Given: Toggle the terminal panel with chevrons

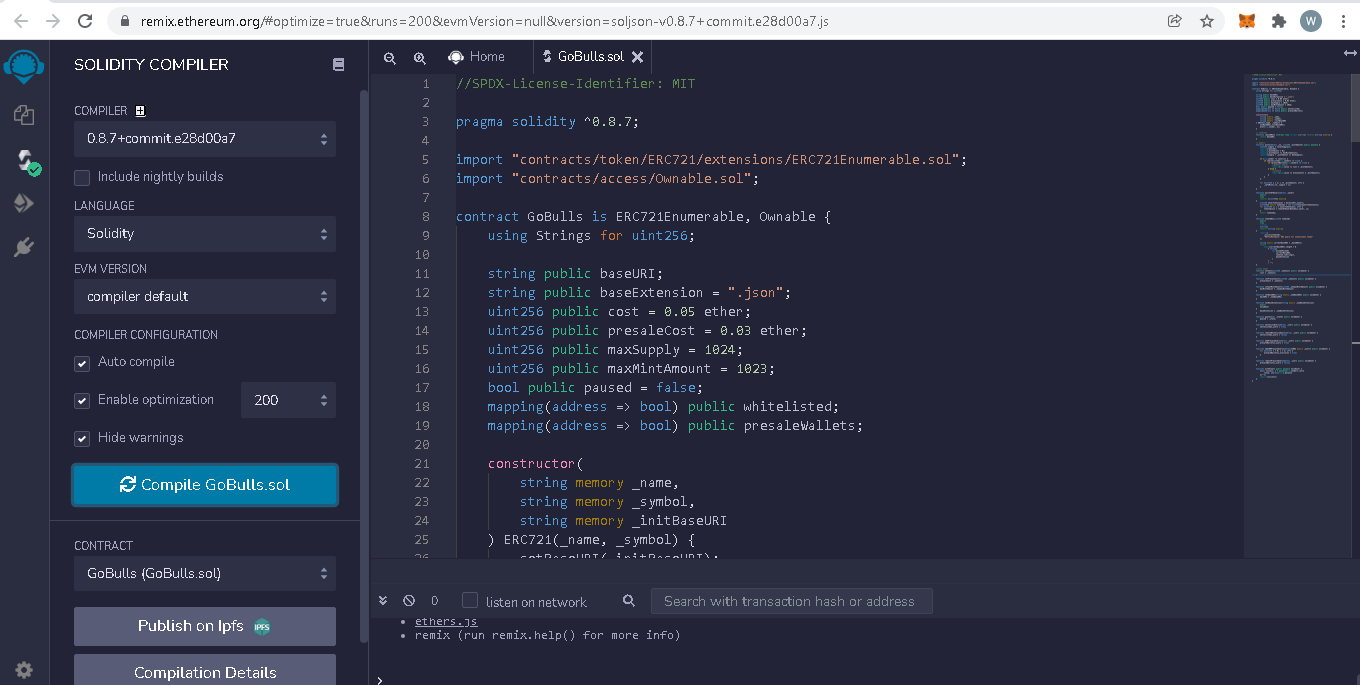Looking at the screenshot, I should tap(383, 601).
